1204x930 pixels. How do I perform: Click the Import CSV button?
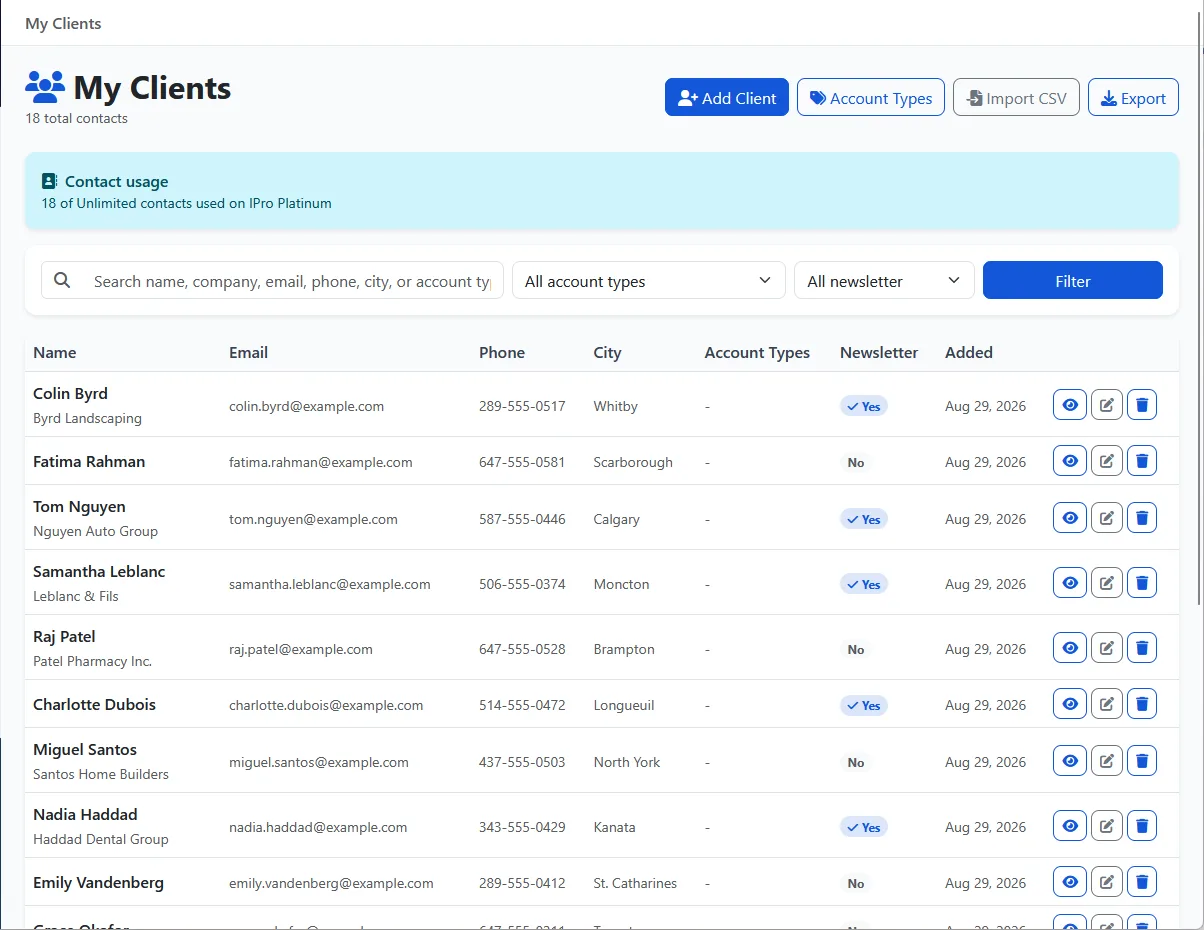[x=1016, y=98]
